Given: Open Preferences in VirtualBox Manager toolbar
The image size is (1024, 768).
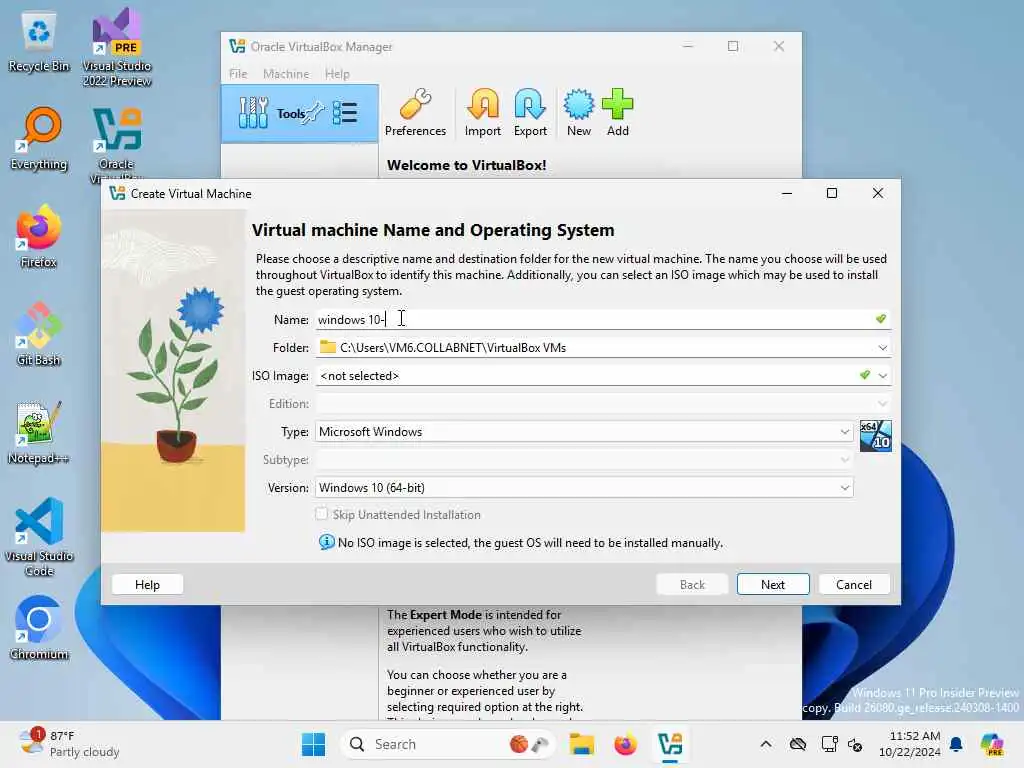Looking at the screenshot, I should click(x=415, y=112).
